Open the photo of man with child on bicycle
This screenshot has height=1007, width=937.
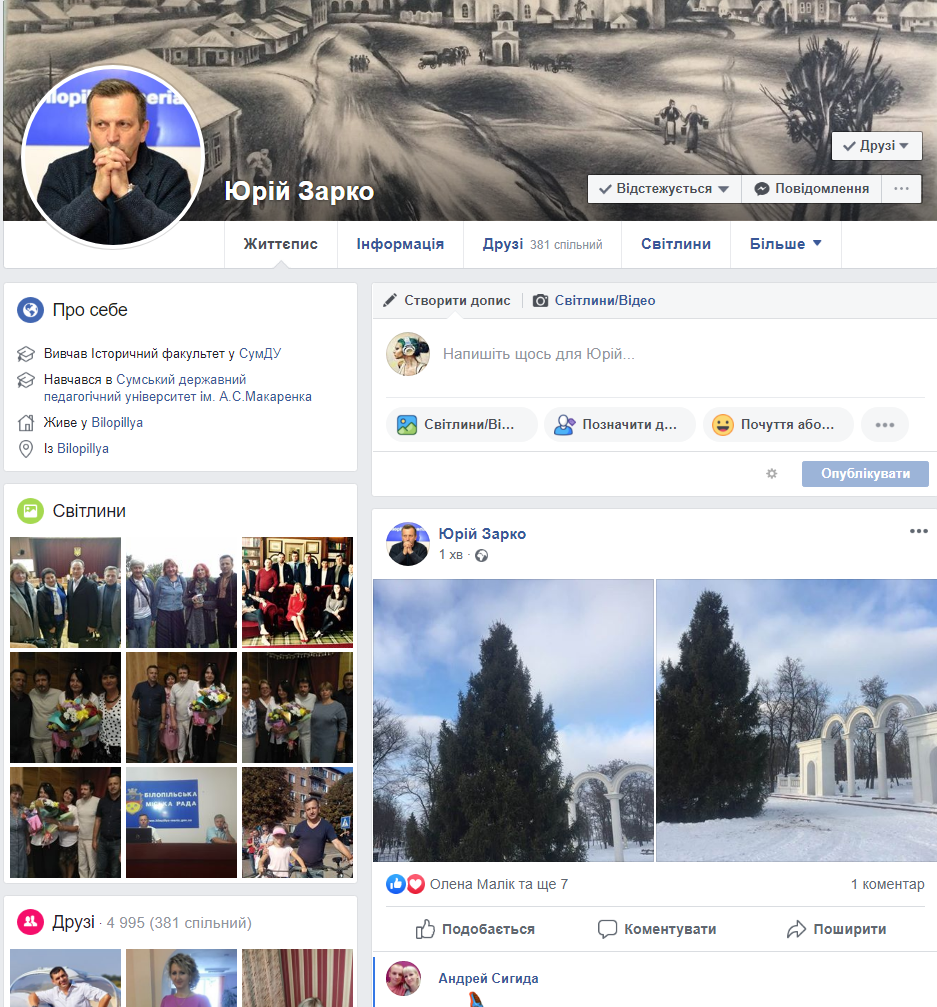pyautogui.click(x=297, y=822)
